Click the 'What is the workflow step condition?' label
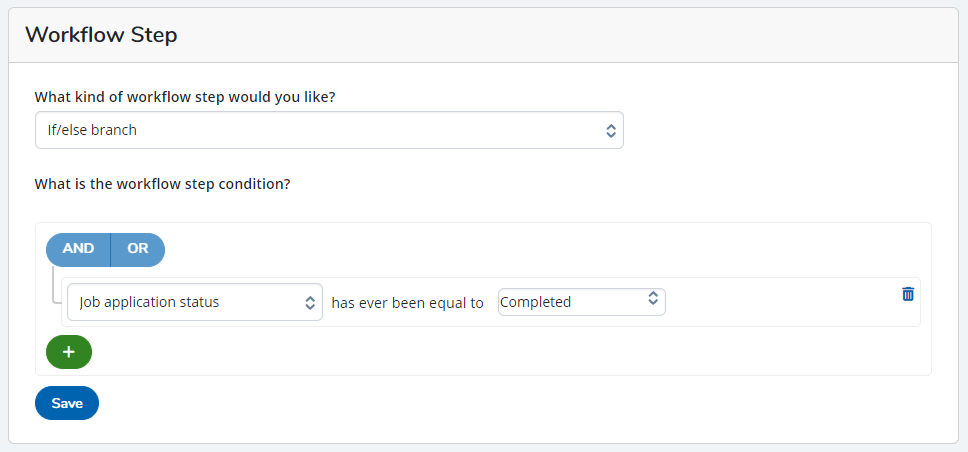968x452 pixels. 162,184
